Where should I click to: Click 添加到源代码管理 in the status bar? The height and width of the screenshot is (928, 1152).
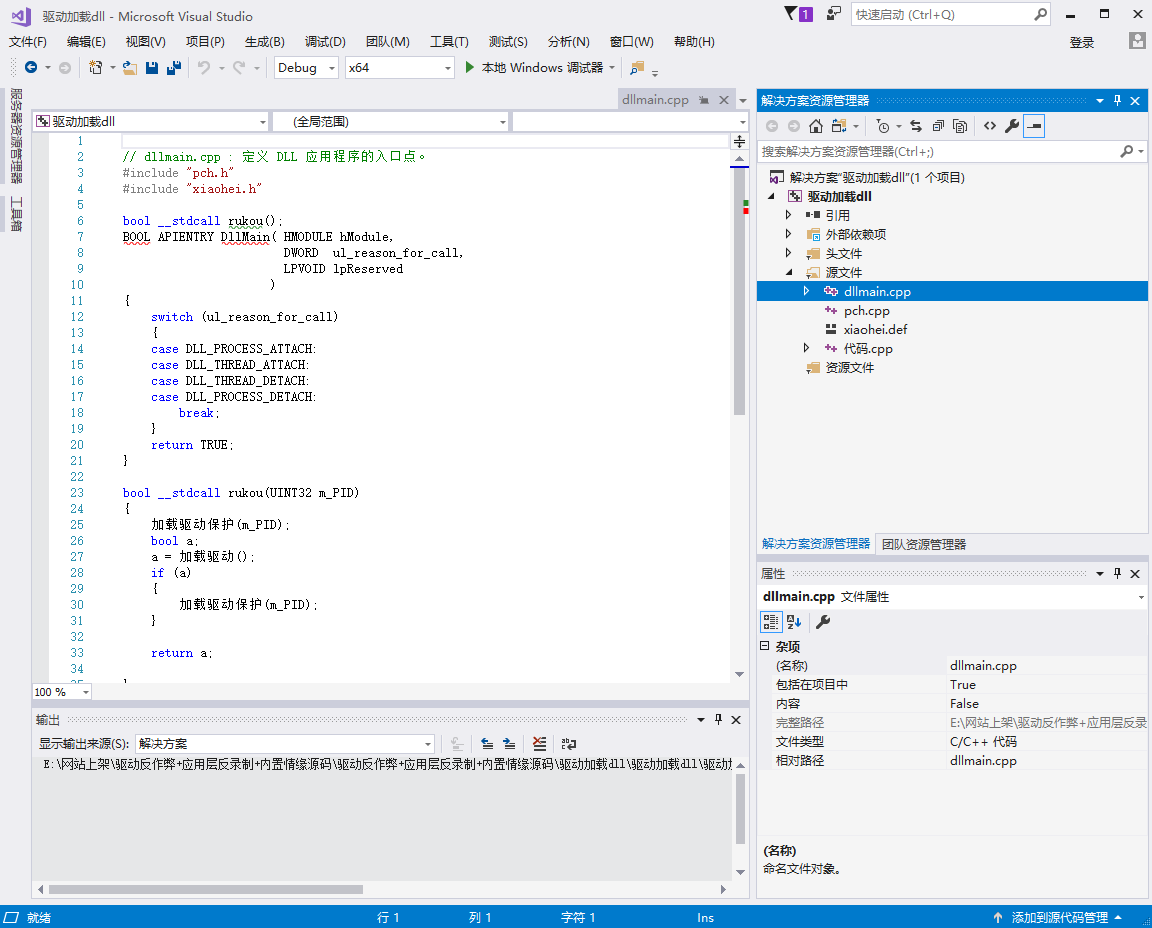click(1059, 918)
